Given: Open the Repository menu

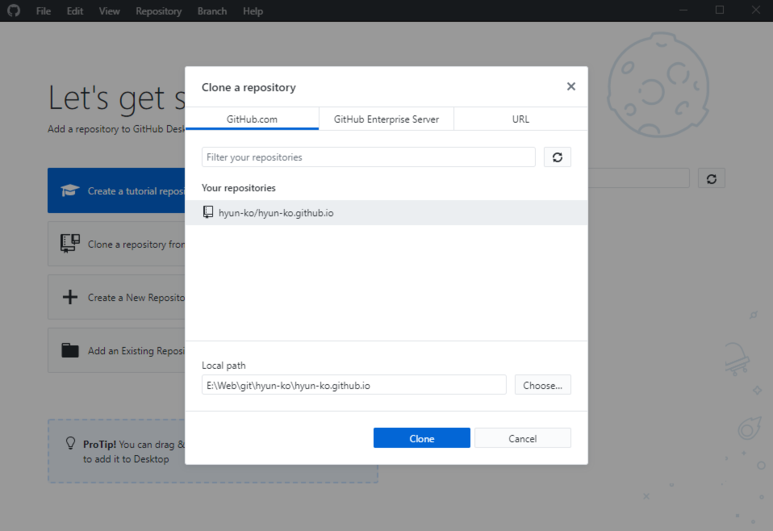Looking at the screenshot, I should (159, 11).
